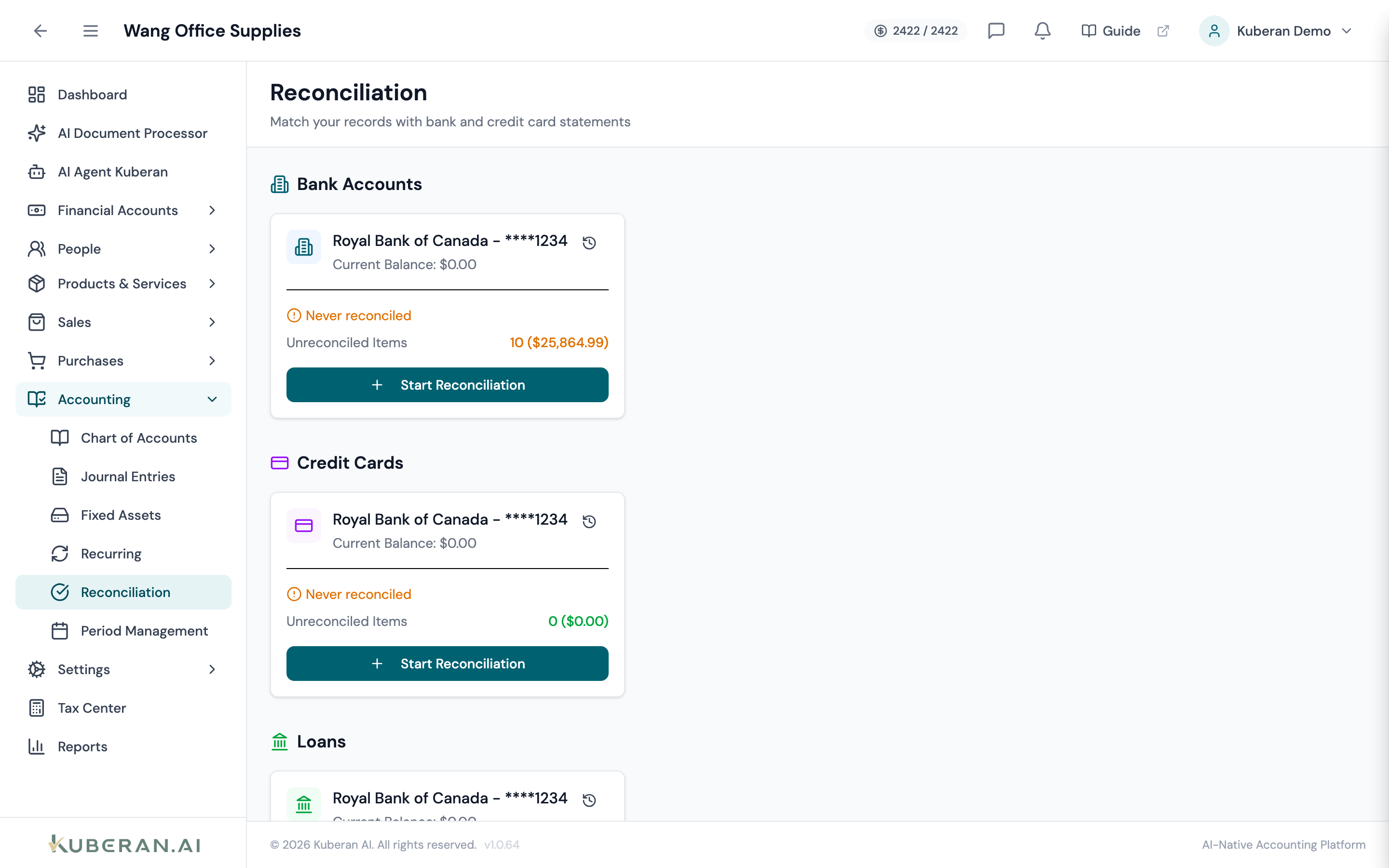Click the Chart of Accounts book icon
This screenshot has height=868, width=1389.
click(60, 438)
